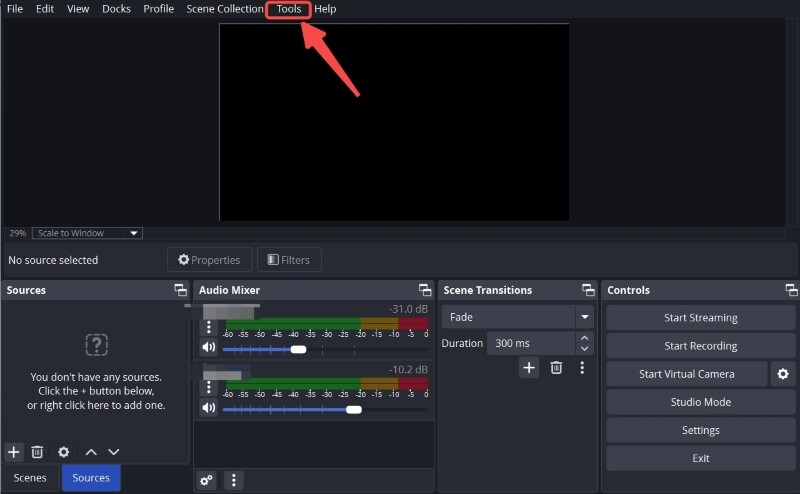Click the Duration 300 ms field
800x494 pixels.
(531, 343)
